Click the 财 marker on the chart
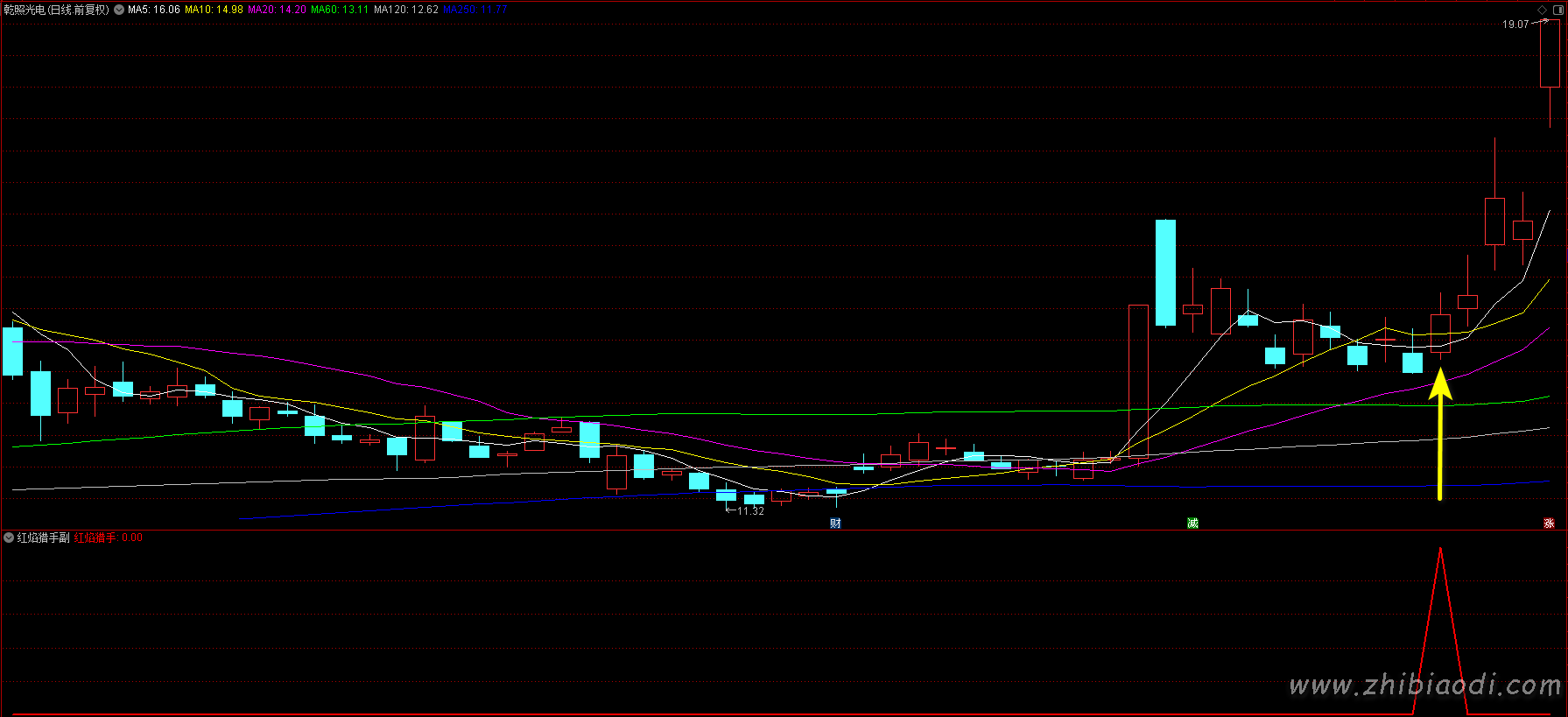This screenshot has width=1568, height=717. [835, 524]
